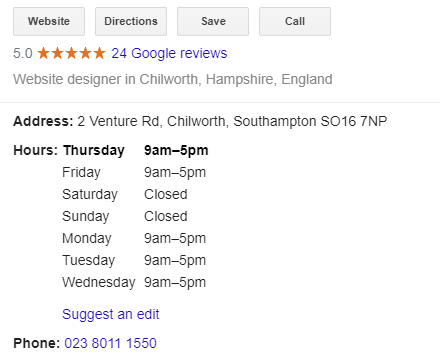440x363 pixels.
Task: Open the 24 Google reviews link
Action: coord(169,53)
